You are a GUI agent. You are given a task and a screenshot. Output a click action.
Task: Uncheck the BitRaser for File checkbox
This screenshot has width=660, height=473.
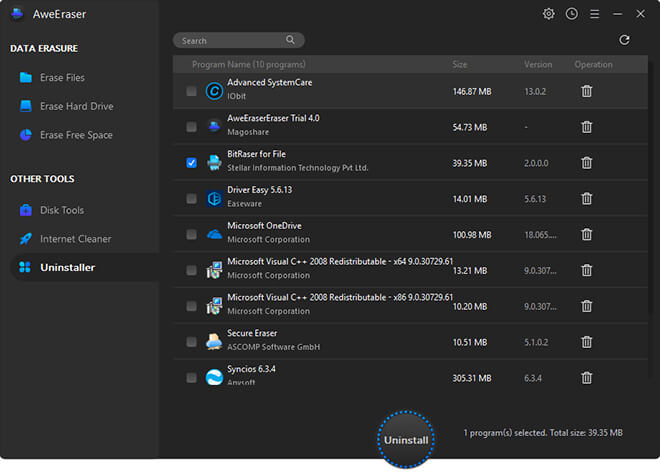click(191, 162)
